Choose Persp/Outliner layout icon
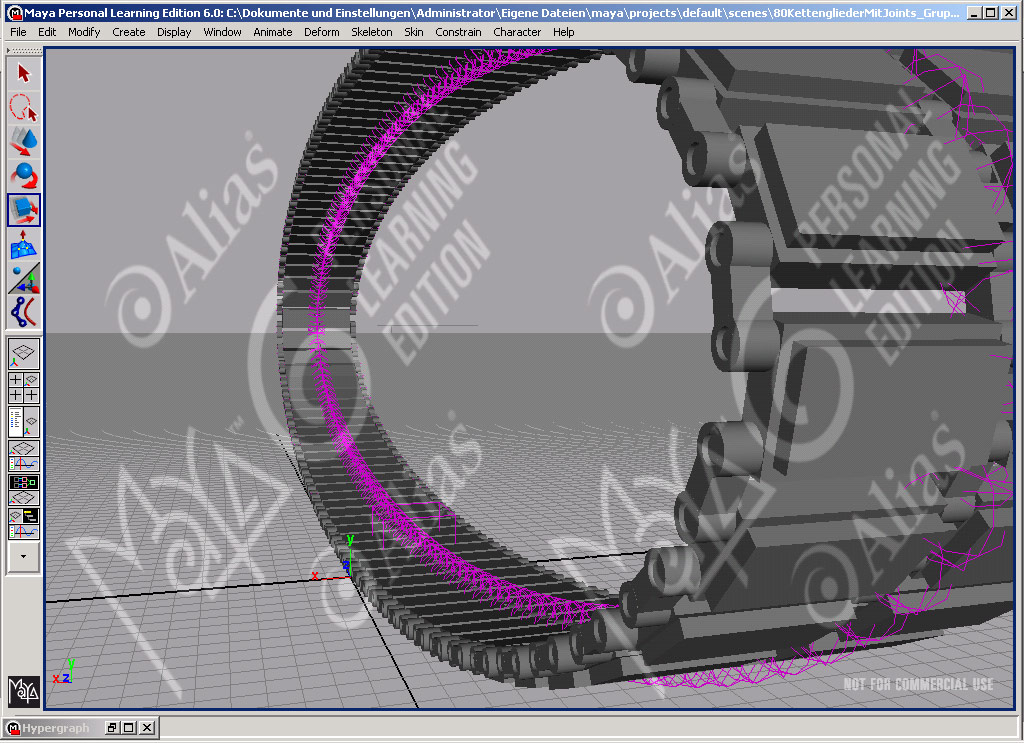This screenshot has width=1024, height=743. point(24,421)
